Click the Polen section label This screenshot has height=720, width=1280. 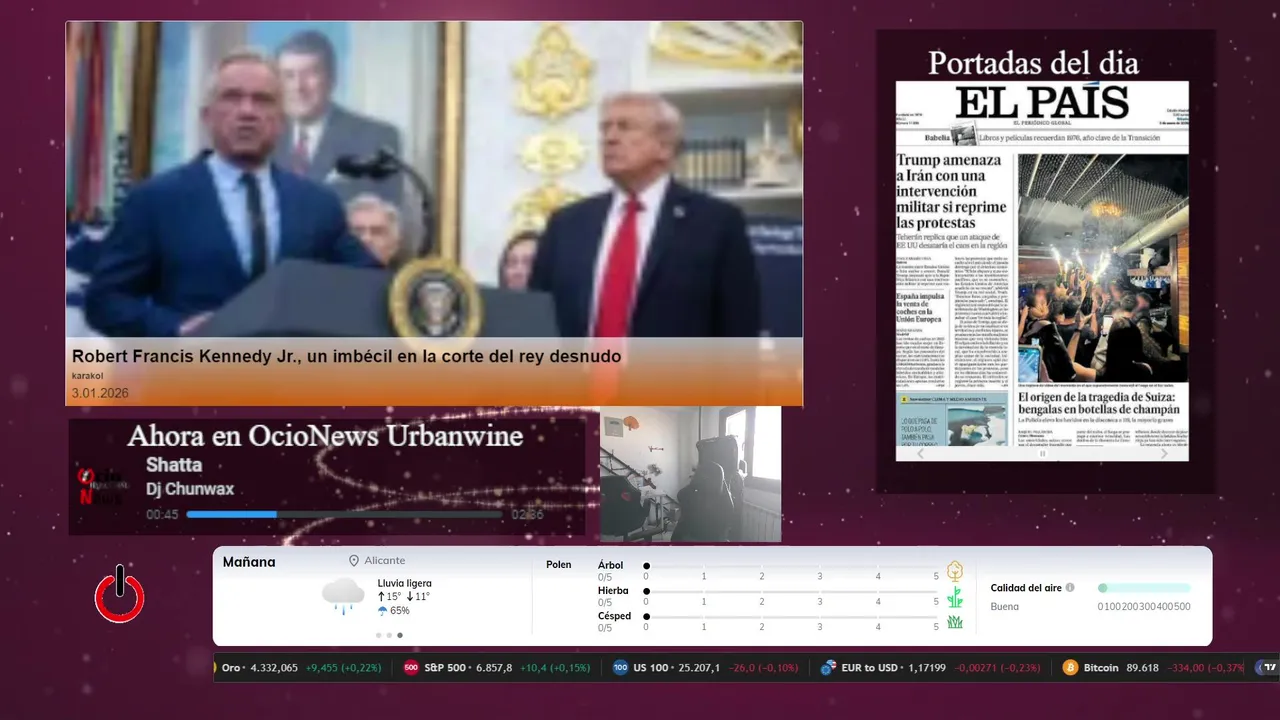(559, 565)
